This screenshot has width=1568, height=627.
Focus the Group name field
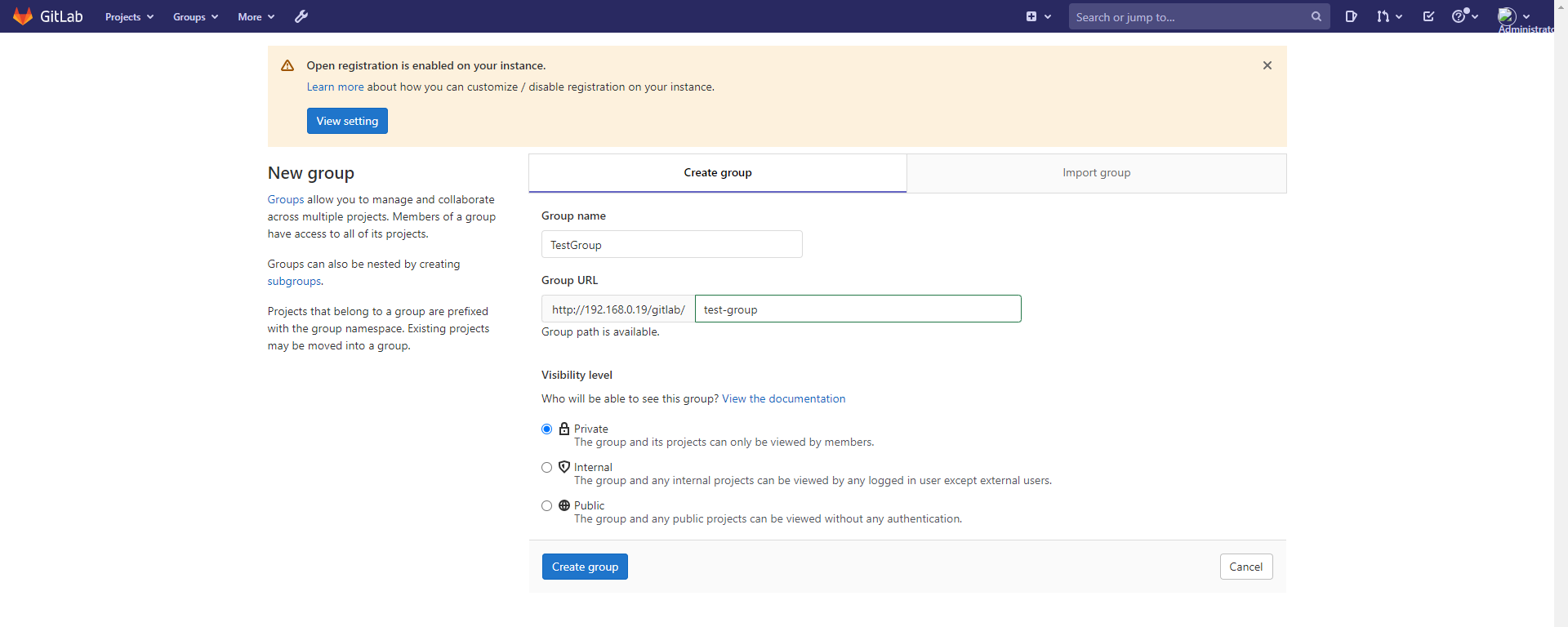pos(672,244)
